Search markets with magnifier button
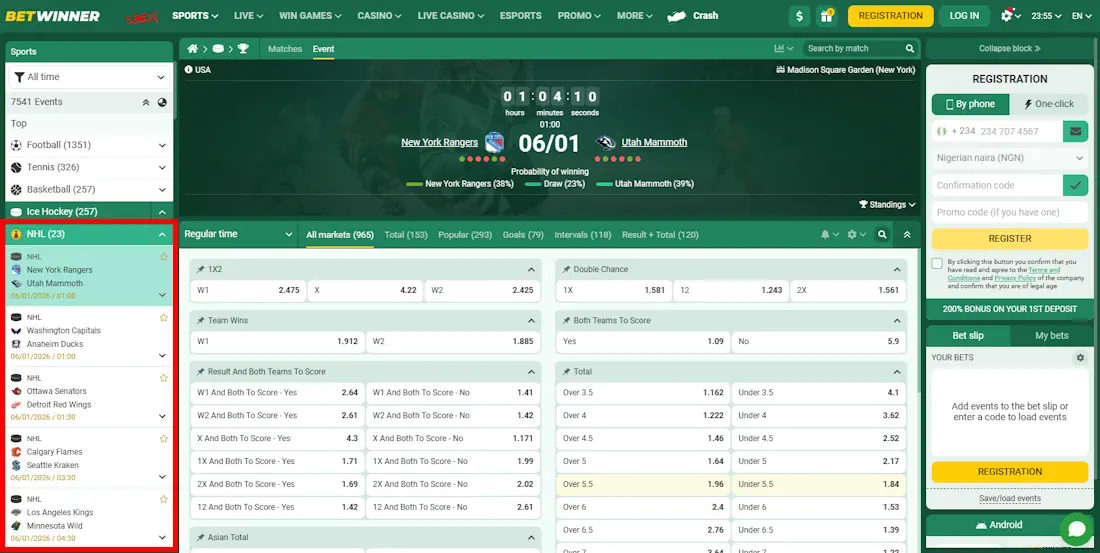The height and width of the screenshot is (553, 1100). [882, 234]
